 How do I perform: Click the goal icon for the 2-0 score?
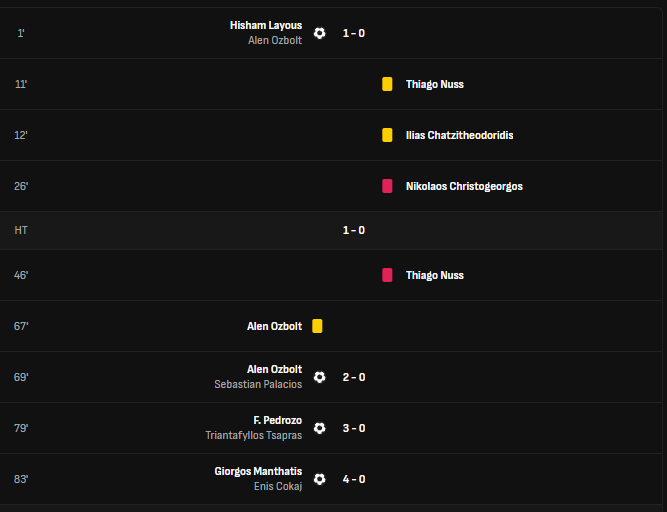(x=319, y=377)
